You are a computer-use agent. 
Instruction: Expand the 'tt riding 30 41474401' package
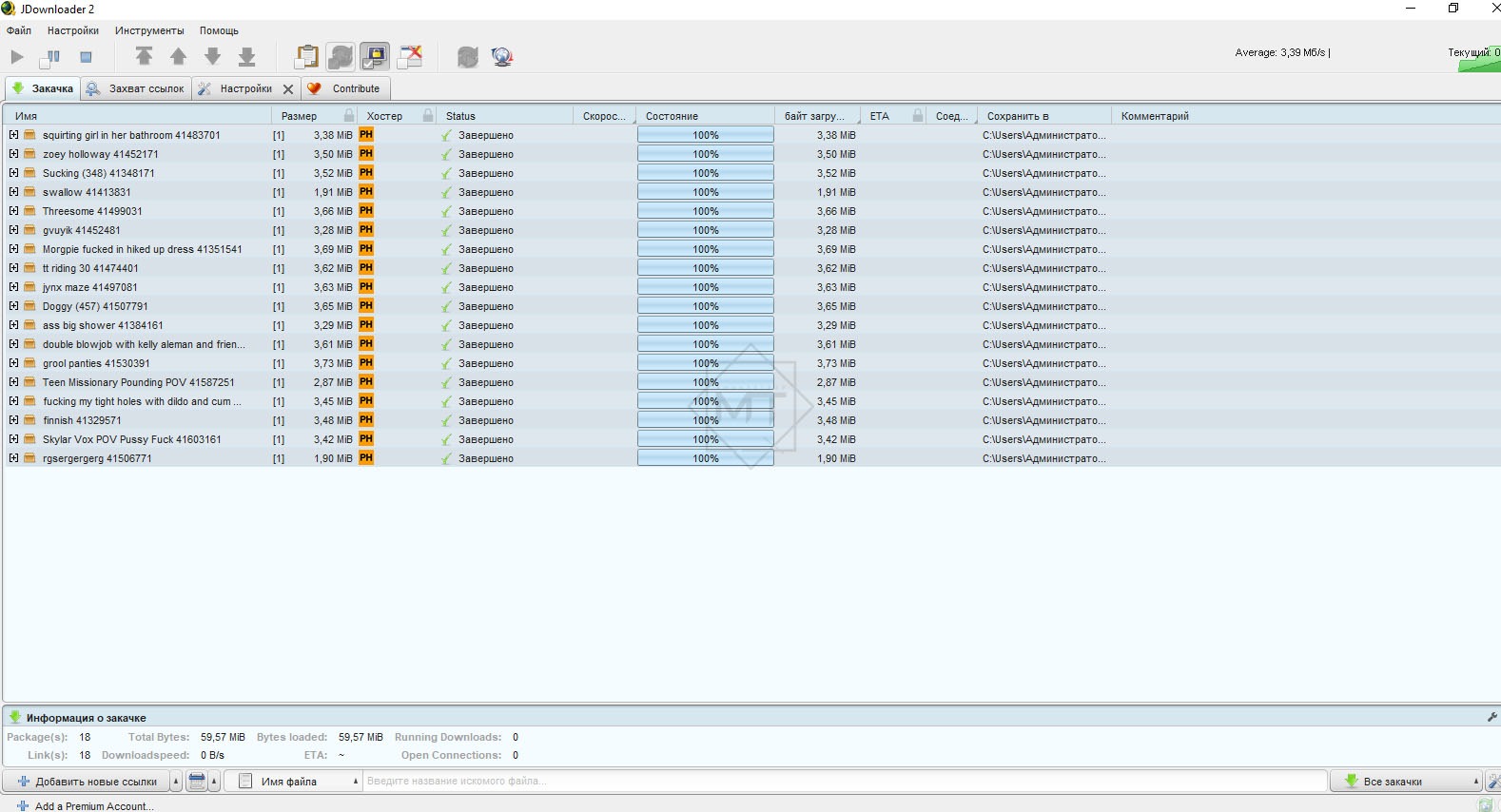click(x=13, y=268)
